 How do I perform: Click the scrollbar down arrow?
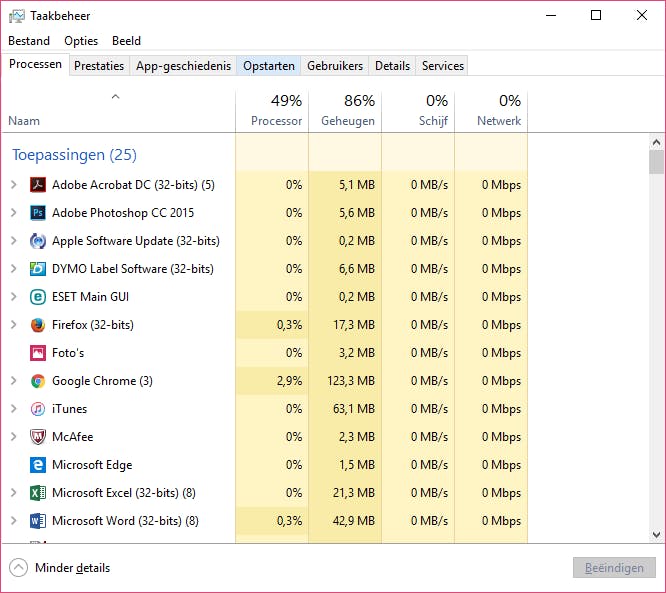click(656, 535)
